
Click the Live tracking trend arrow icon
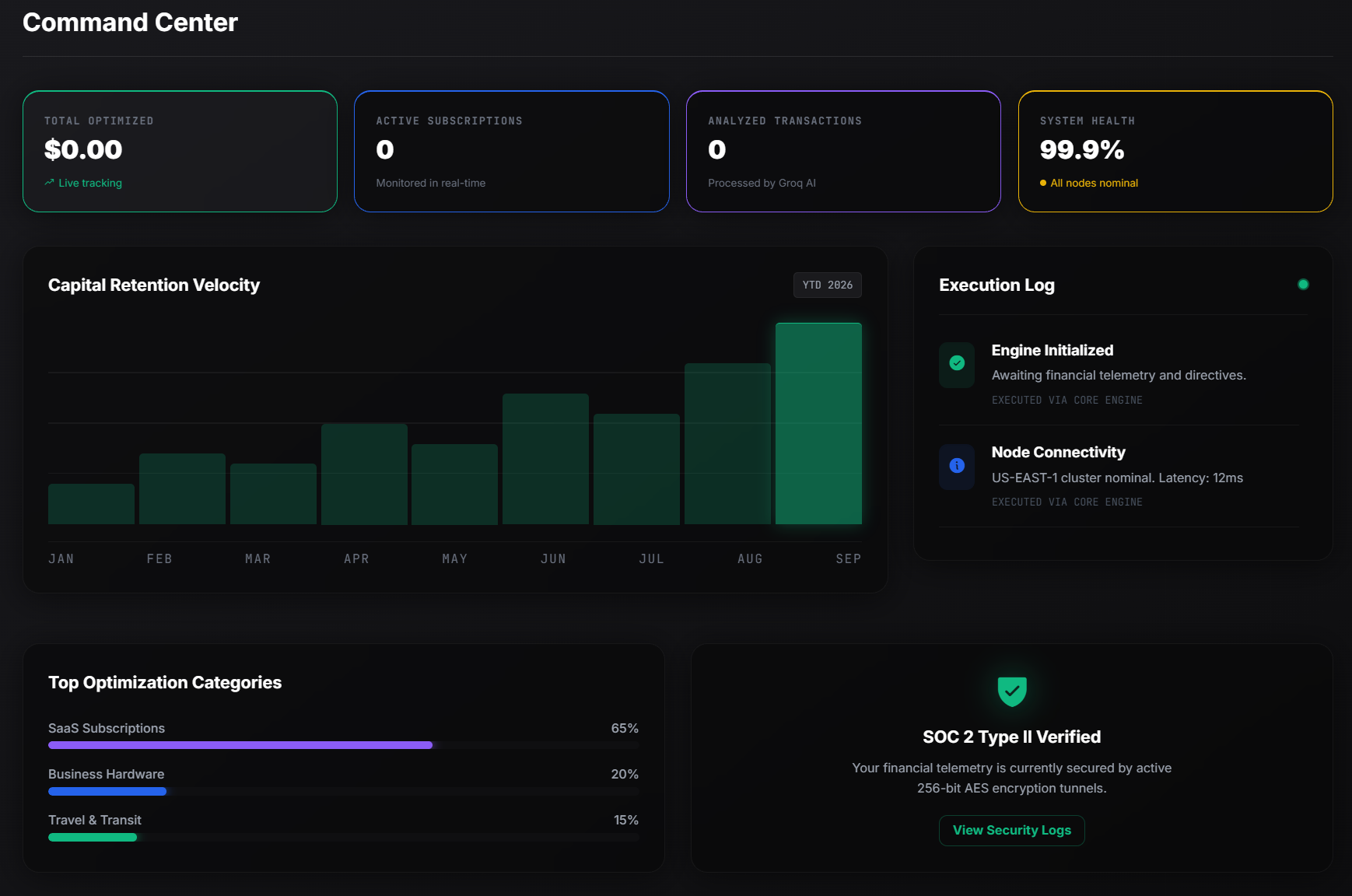(49, 183)
